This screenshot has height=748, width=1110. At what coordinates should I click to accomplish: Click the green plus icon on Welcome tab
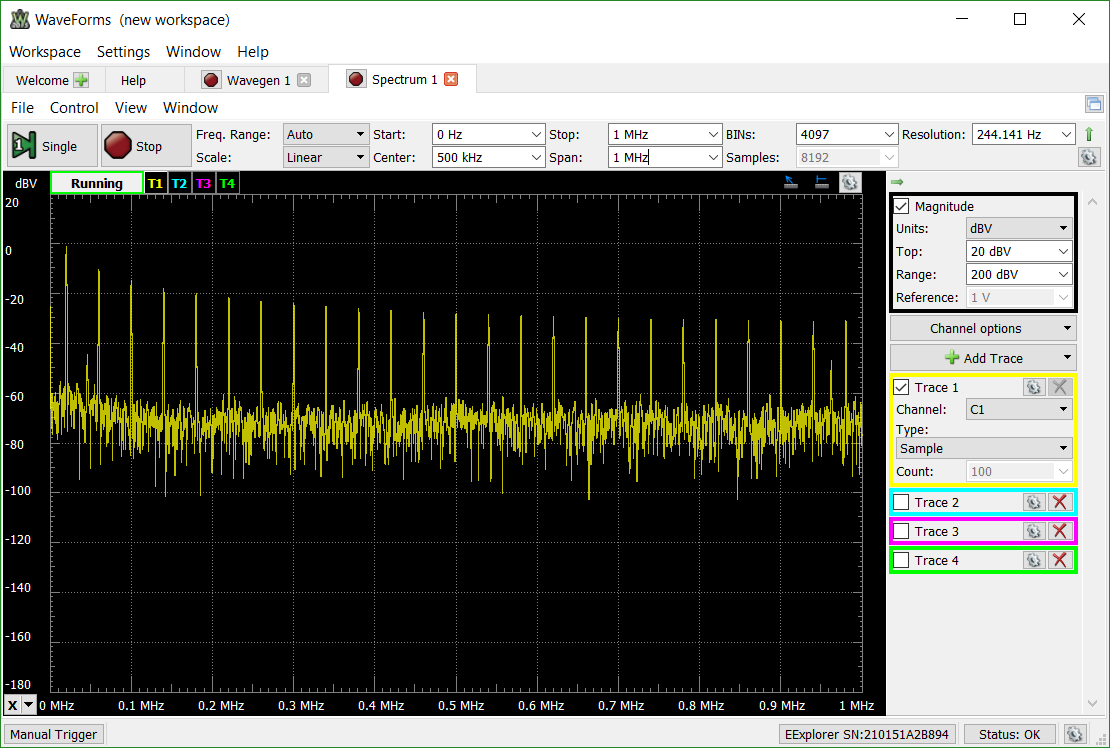click(81, 80)
